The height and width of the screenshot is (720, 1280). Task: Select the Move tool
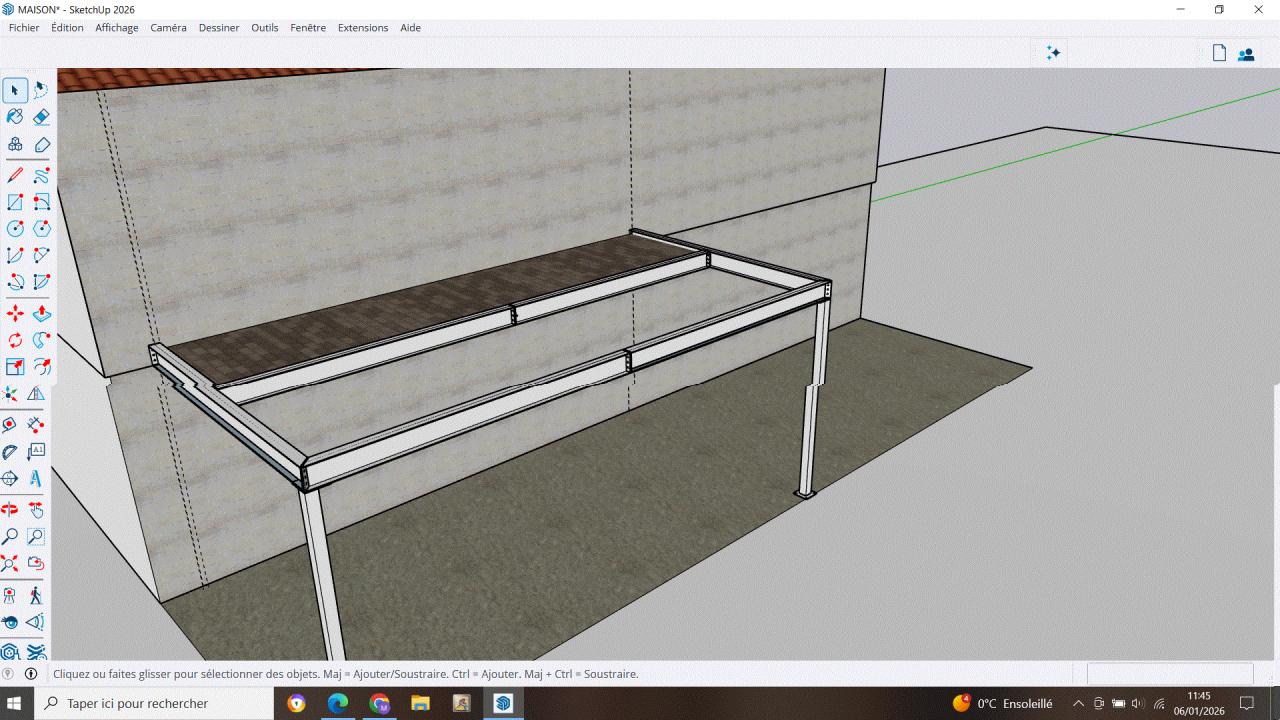(x=15, y=314)
